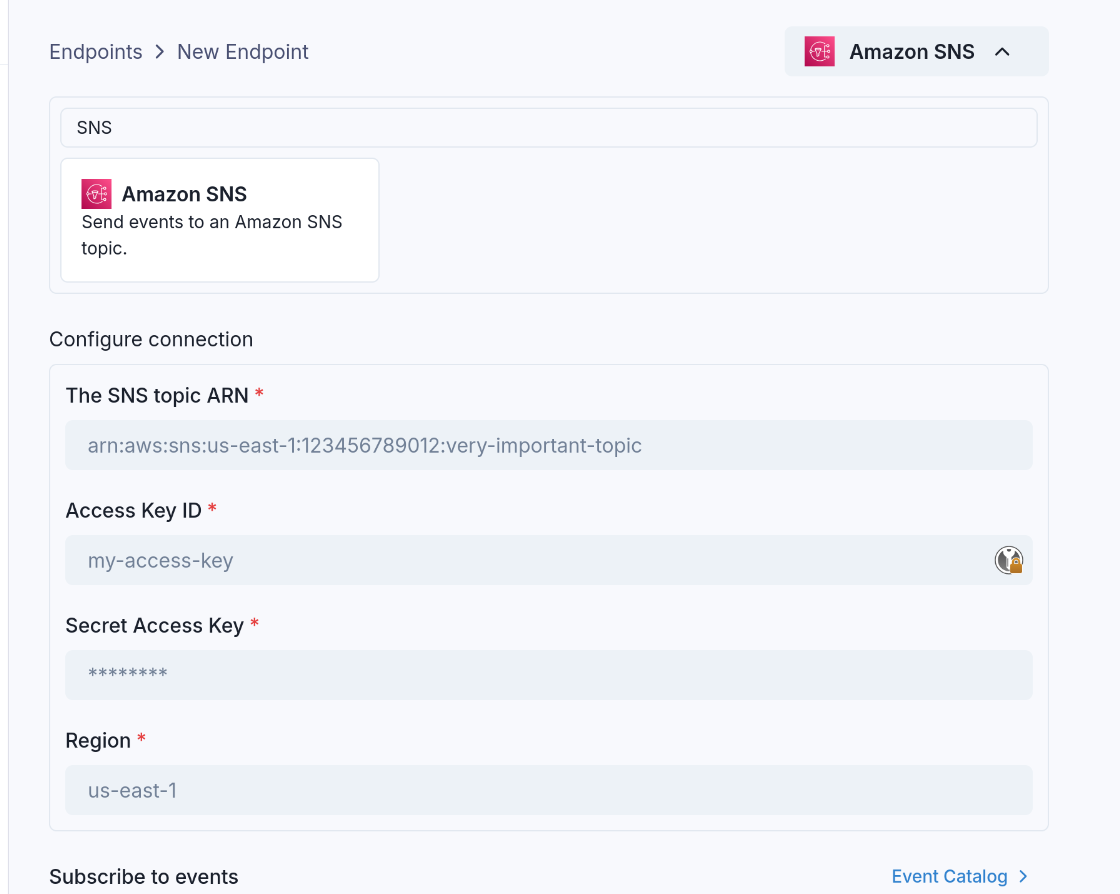Click the Amazon SNS logo in the top-right selector
The image size is (1120, 894).
click(x=819, y=52)
